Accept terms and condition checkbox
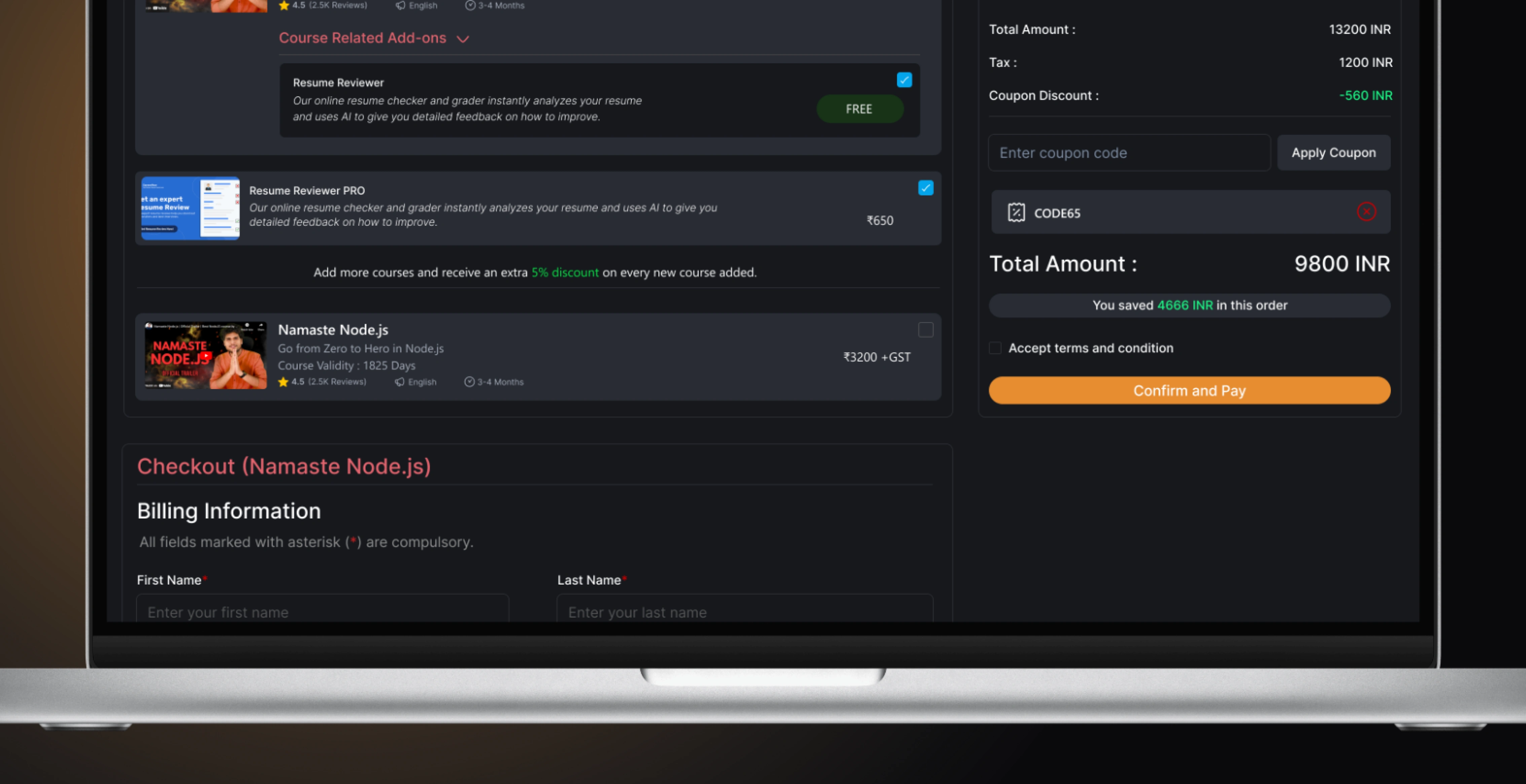This screenshot has width=1526, height=784. [995, 348]
